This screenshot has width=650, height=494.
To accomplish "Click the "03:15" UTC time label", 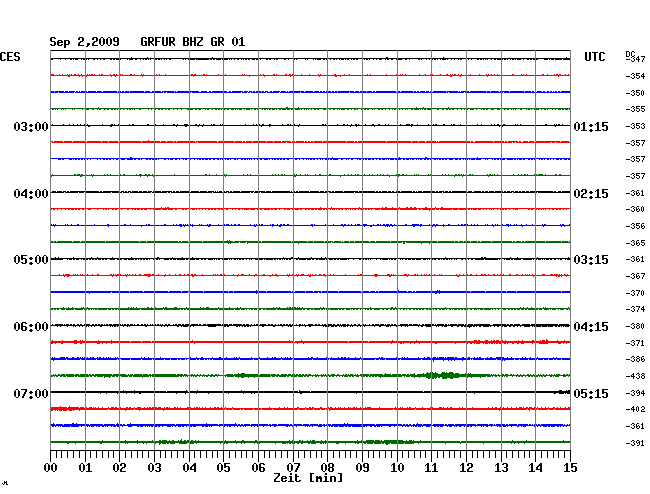I will pyautogui.click(x=591, y=260).
